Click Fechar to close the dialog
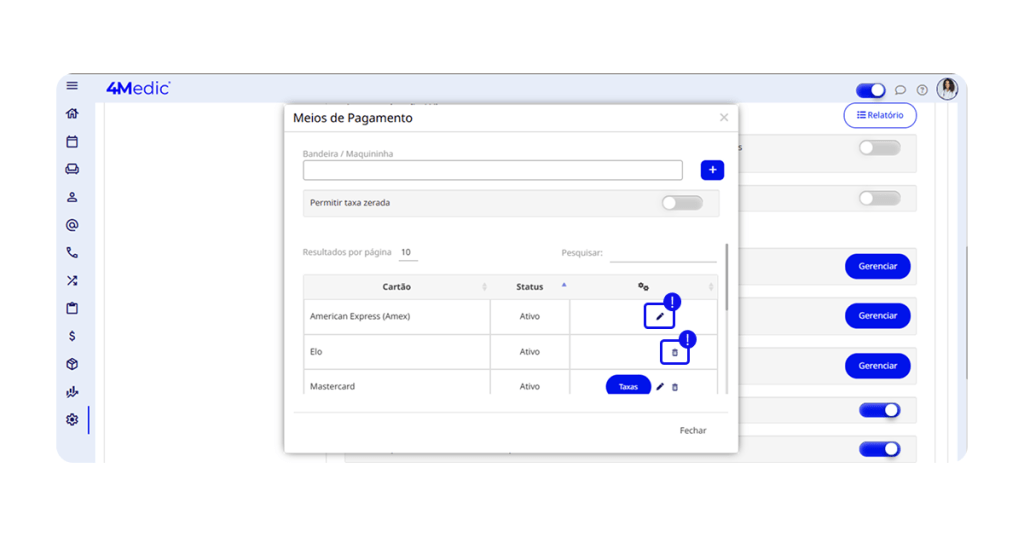The image size is (1024, 537). (693, 431)
